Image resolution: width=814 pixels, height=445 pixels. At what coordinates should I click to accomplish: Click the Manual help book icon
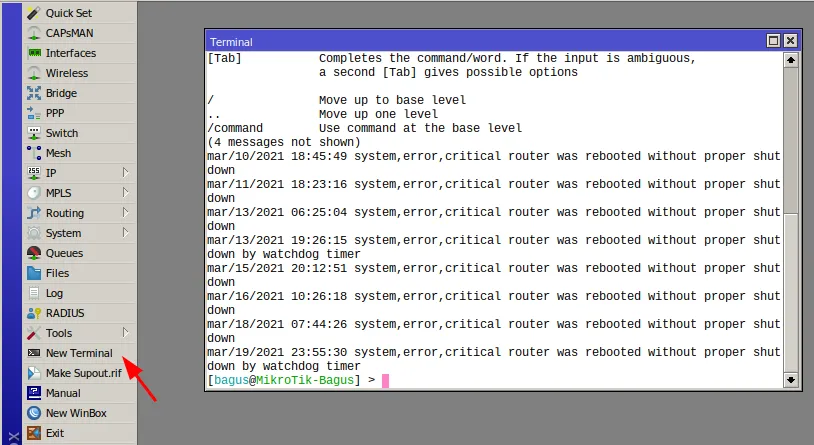[x=34, y=393]
